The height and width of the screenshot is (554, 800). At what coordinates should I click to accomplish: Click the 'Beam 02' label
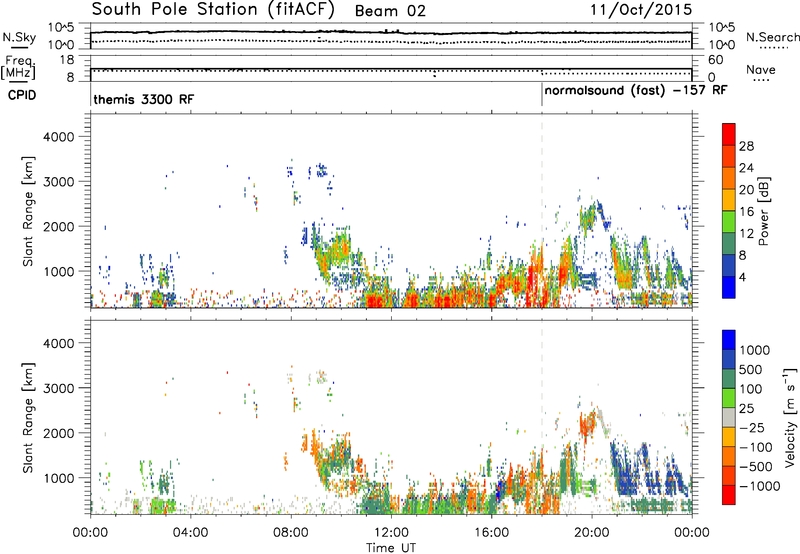click(390, 11)
